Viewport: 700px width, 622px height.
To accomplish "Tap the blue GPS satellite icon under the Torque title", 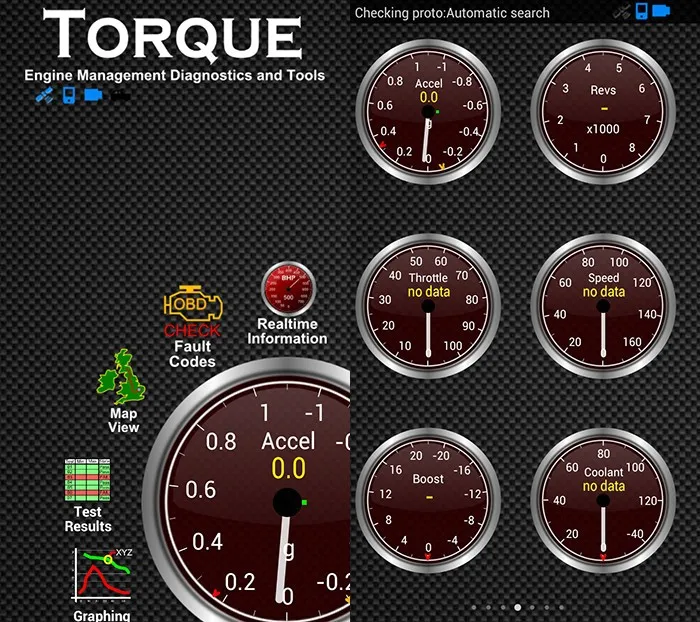I will click(44, 96).
